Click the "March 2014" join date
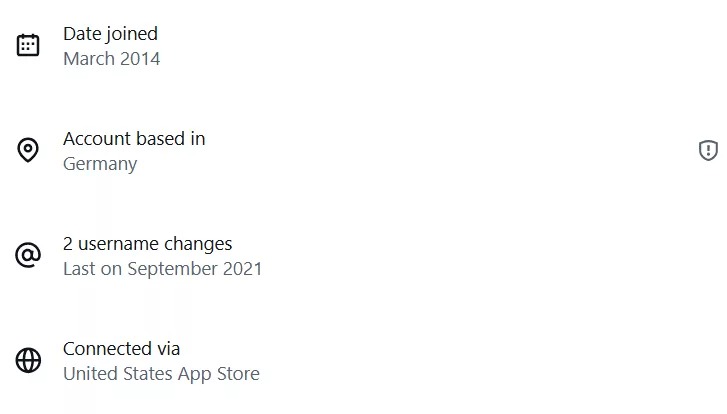Viewport: 727px width, 414px height. [111, 58]
